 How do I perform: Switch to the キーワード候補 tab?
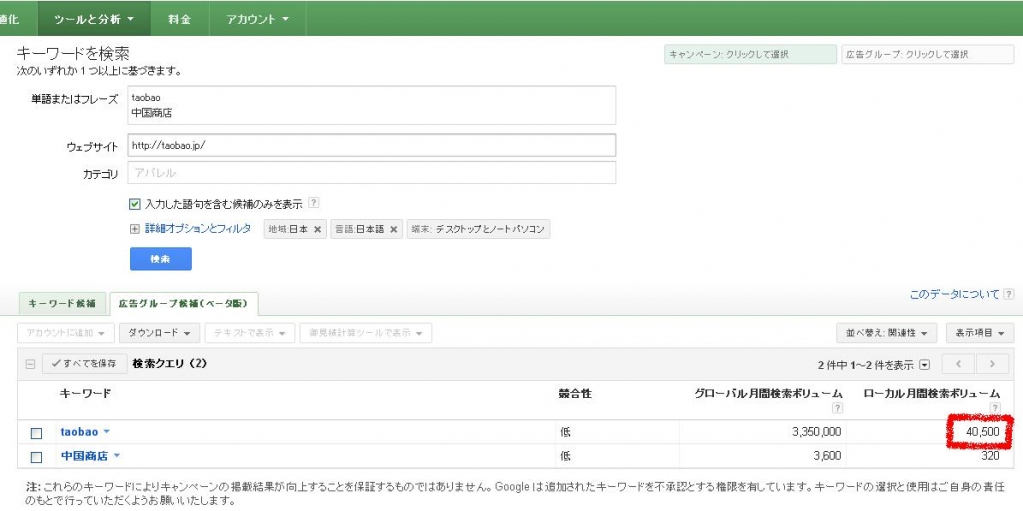(62, 303)
